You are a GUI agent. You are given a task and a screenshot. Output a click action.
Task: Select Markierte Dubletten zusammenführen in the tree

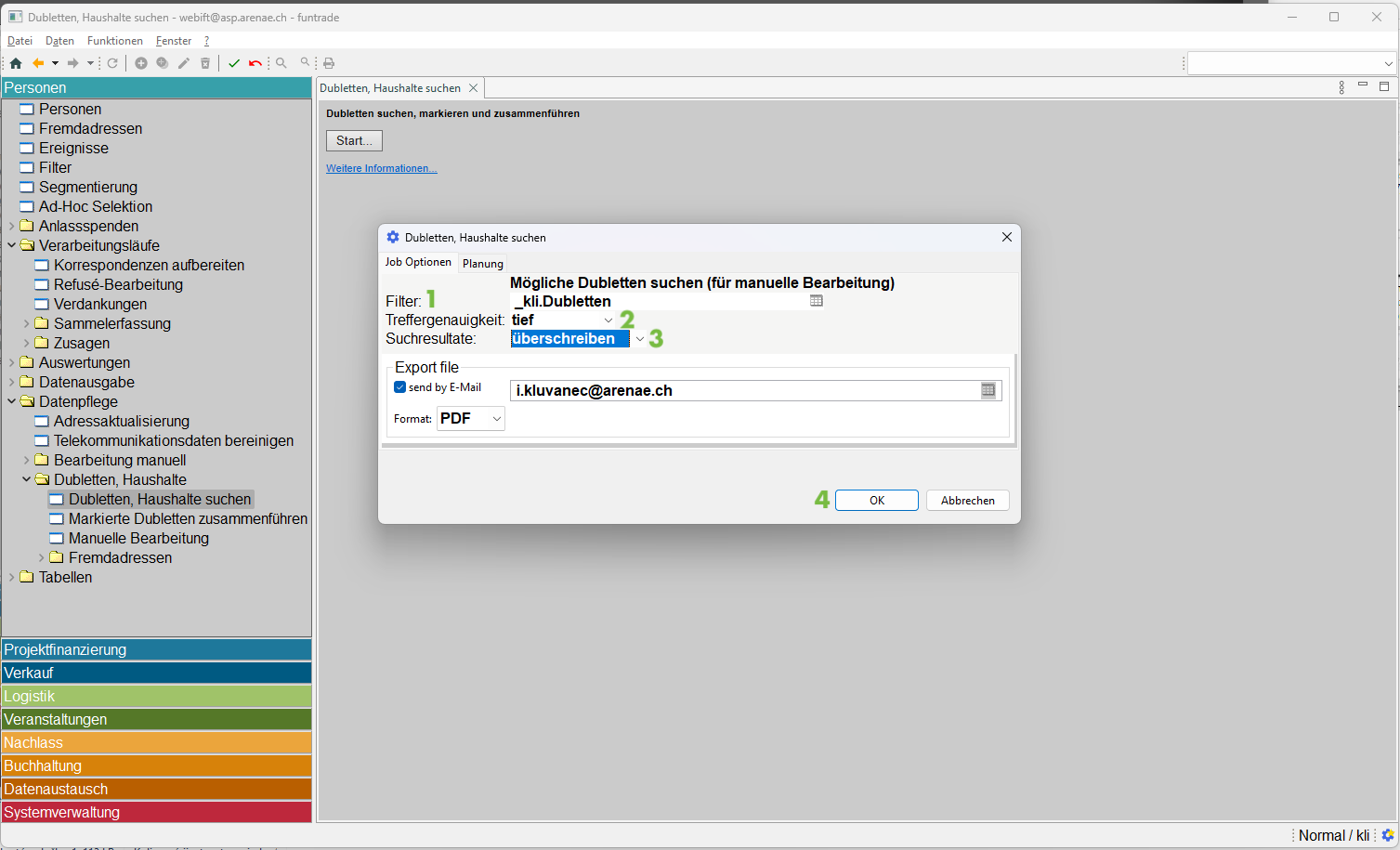188,519
